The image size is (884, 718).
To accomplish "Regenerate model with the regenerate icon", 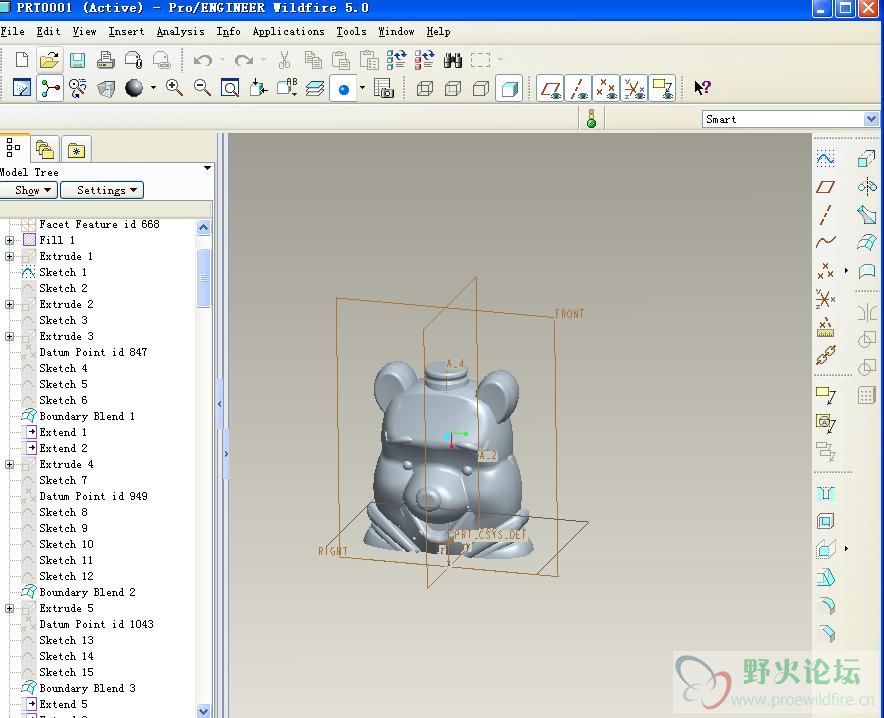I will (x=396, y=60).
